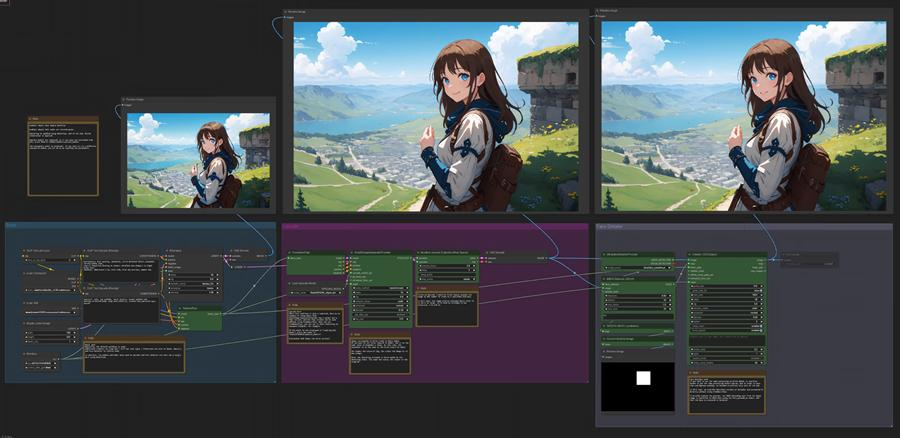Screen dimensions: 900x438
Task: Collapse the Convert Mask to Image node
Action: [603, 340]
